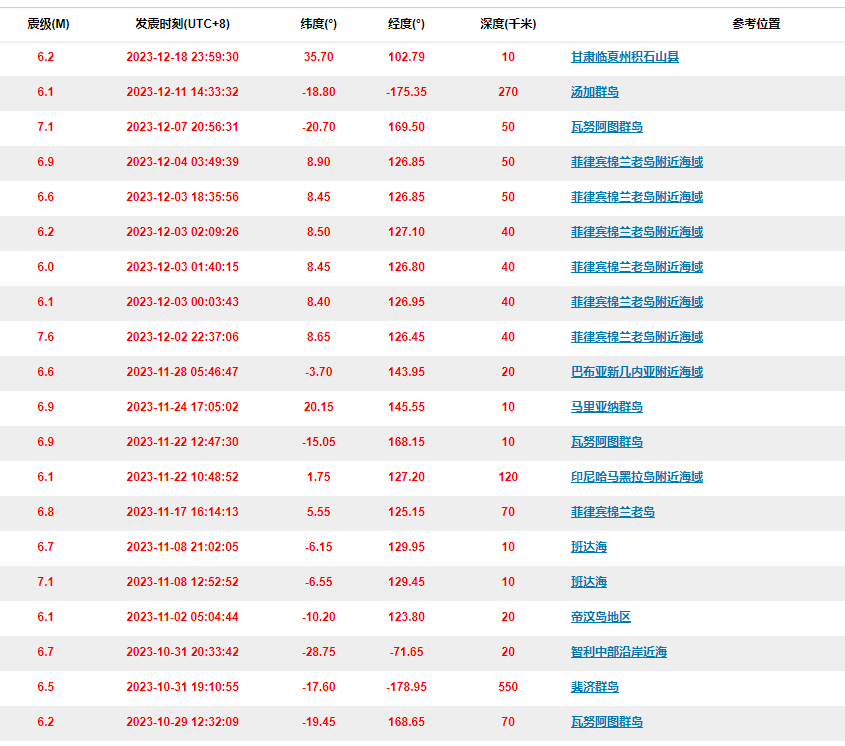845x746 pixels.
Task: Open 菲律宾棉兰老岛附近海域 link in the 6.9 2023-12-04 row
Action: coord(637,162)
